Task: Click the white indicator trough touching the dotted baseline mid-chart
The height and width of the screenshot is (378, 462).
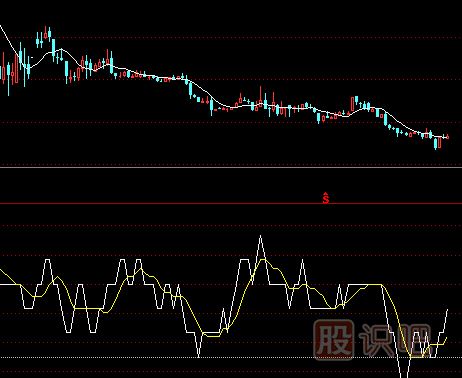Action: pyautogui.click(x=199, y=356)
